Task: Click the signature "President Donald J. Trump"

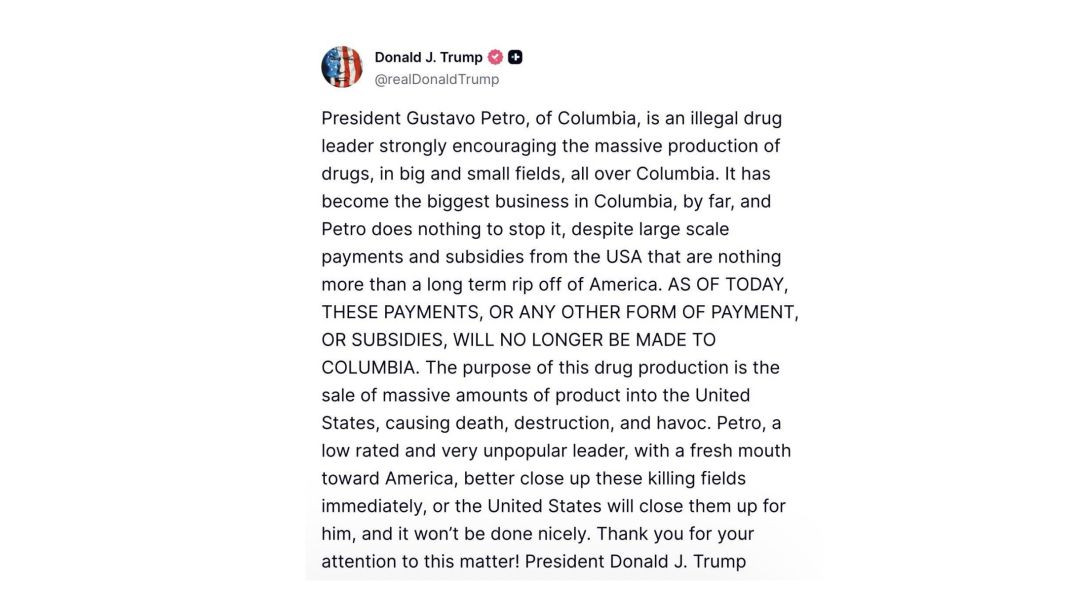Action: pos(635,561)
